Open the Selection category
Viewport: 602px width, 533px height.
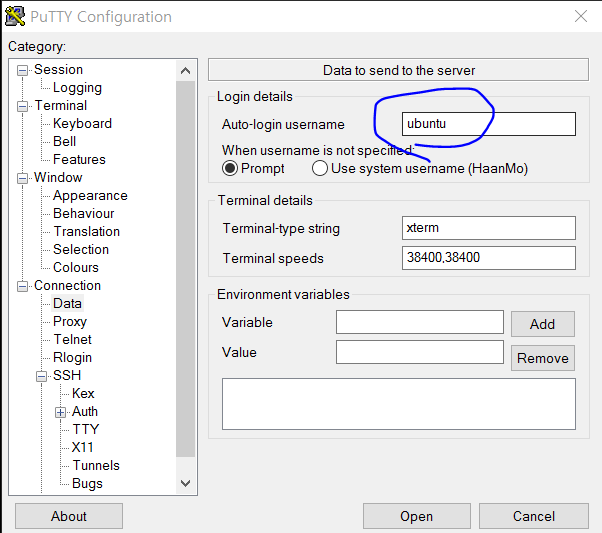(x=81, y=250)
